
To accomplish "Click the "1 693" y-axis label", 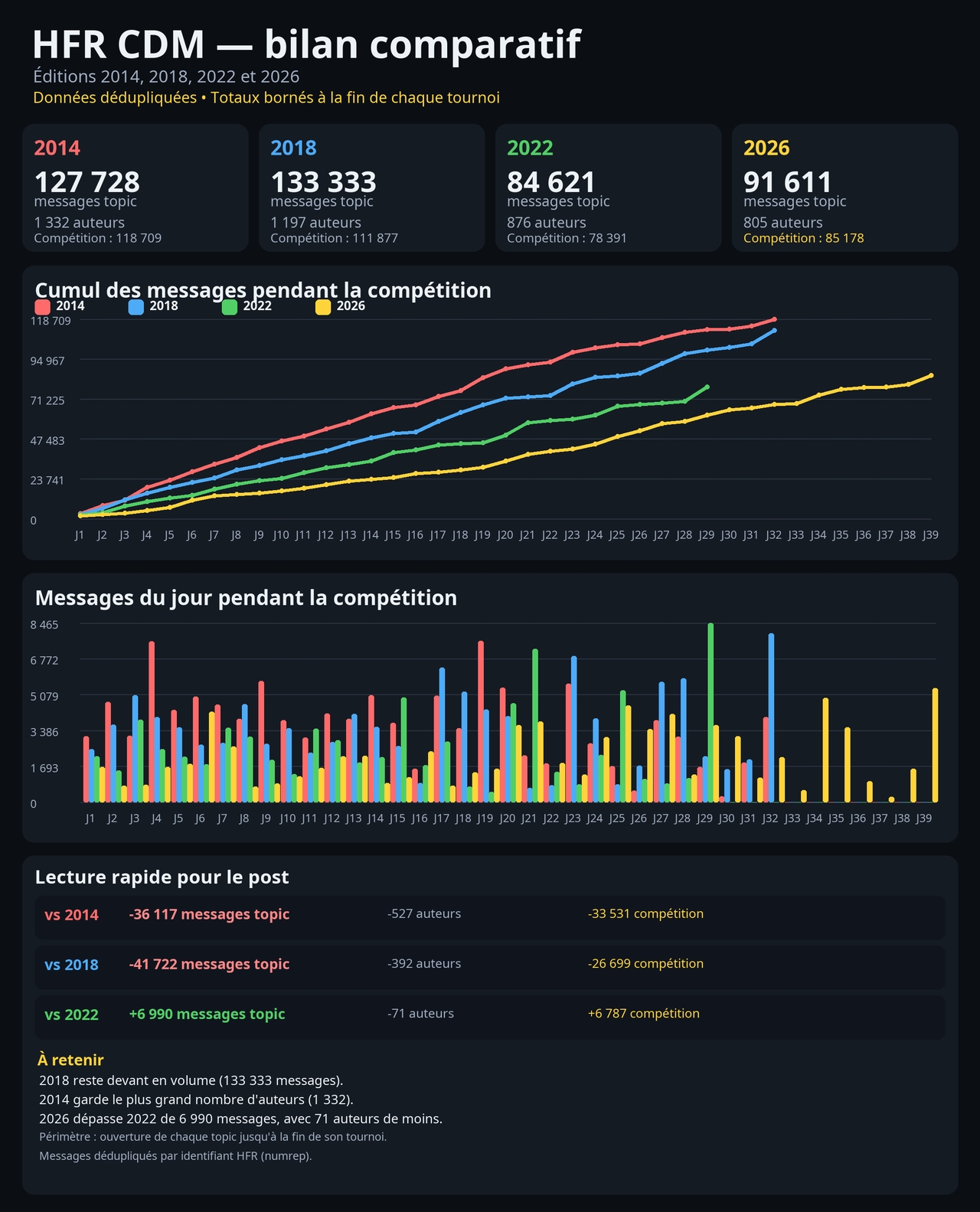I will click(44, 768).
